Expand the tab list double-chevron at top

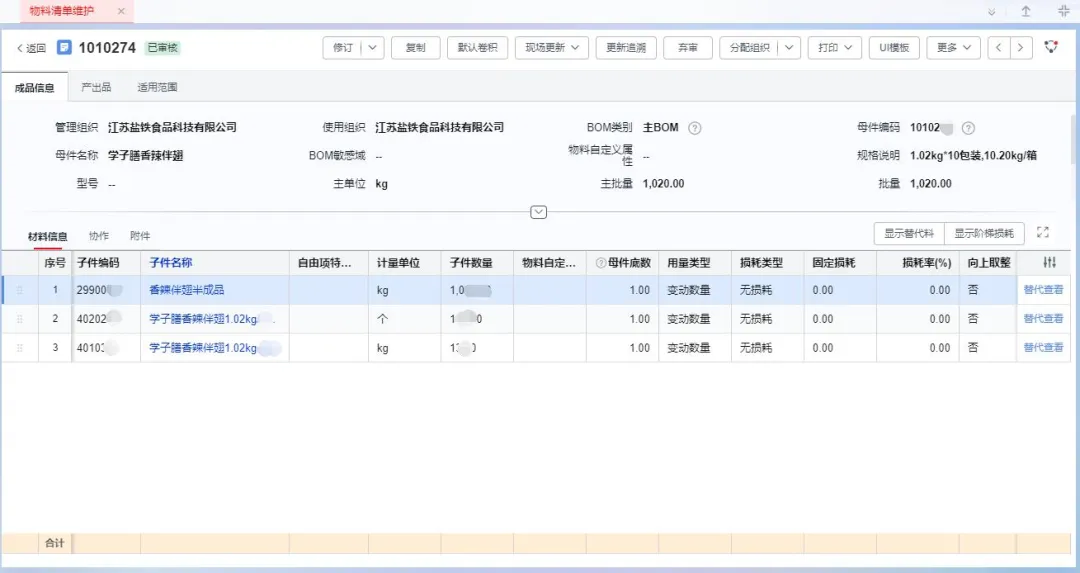click(991, 12)
